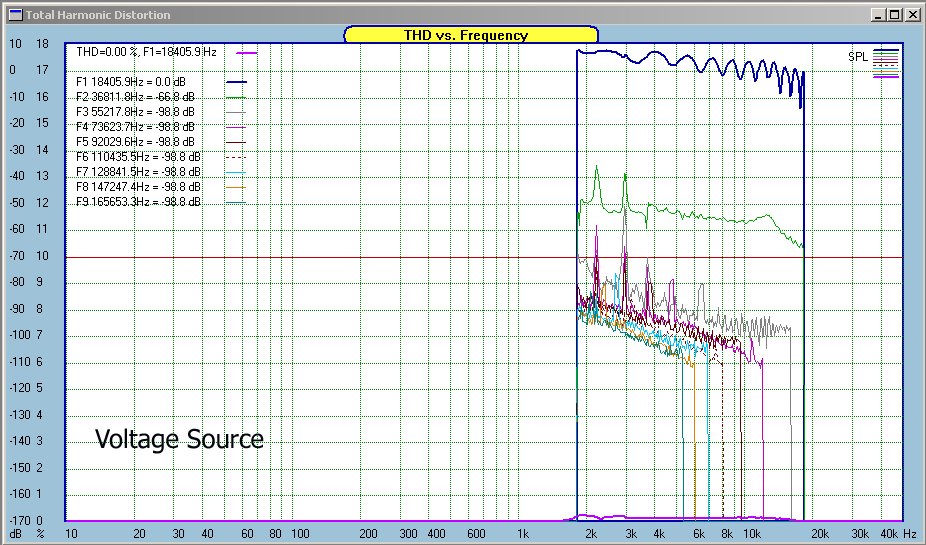Click the magenta THD legend line swatch

pos(246,53)
